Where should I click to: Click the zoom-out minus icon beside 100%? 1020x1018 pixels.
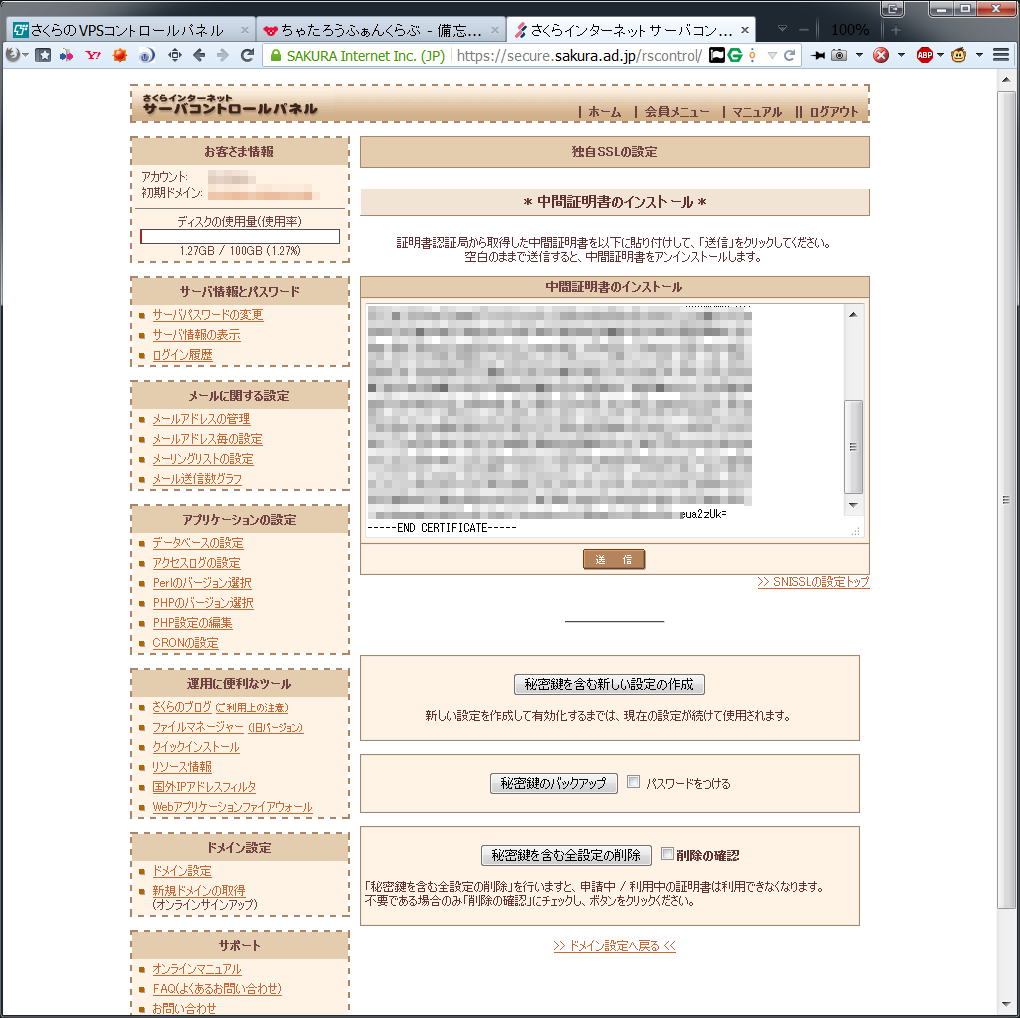804,30
